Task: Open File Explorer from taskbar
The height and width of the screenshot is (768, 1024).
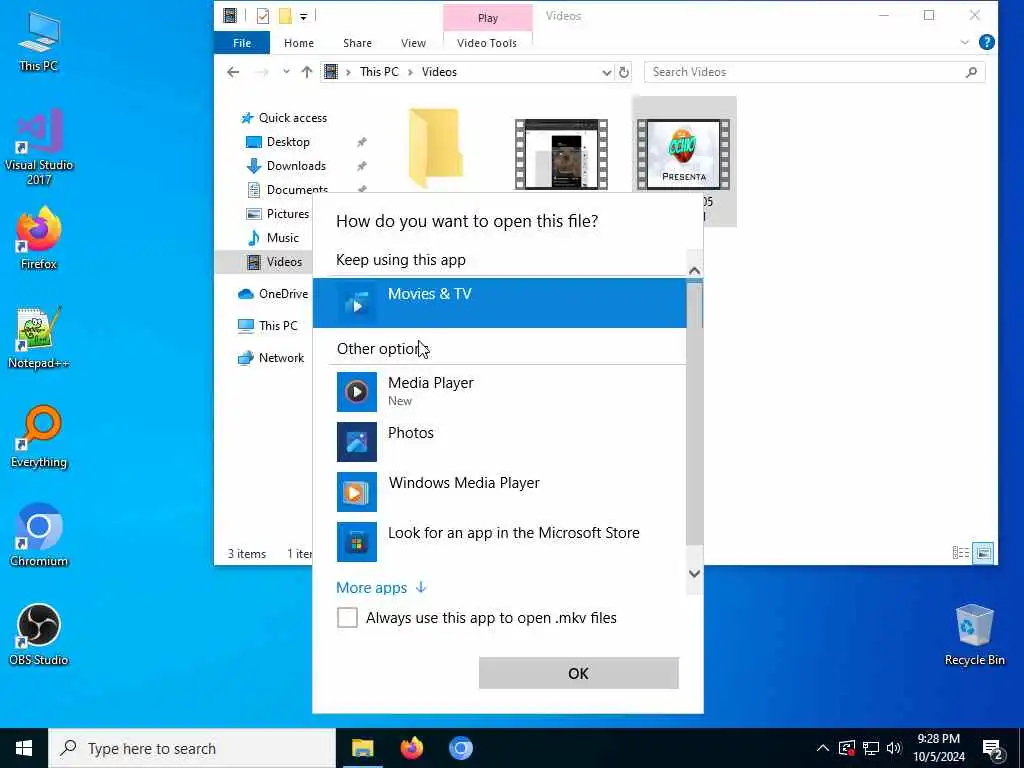Action: pos(362,748)
